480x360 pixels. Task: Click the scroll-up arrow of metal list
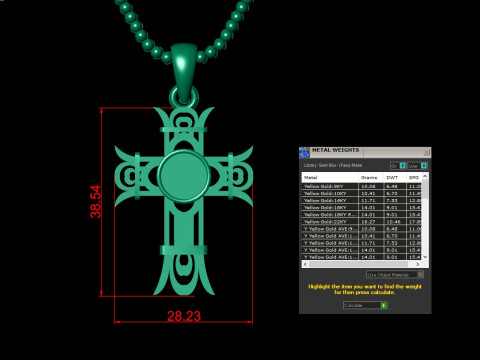pyautogui.click(x=425, y=176)
